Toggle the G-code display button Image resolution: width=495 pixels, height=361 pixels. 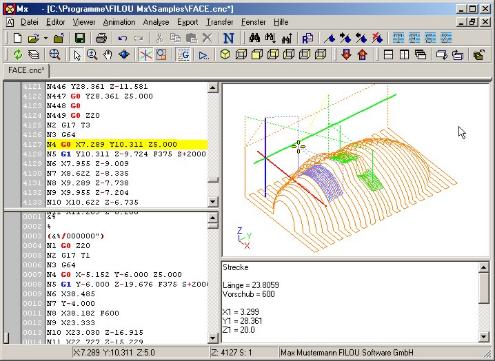pyautogui.click(x=183, y=54)
